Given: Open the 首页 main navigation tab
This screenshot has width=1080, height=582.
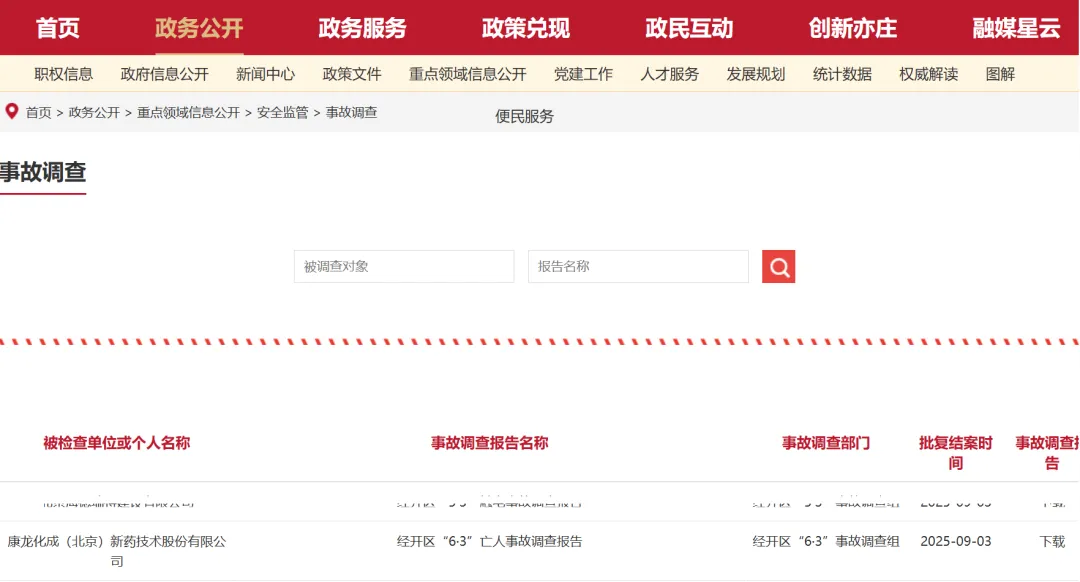Looking at the screenshot, I should (x=58, y=28).
